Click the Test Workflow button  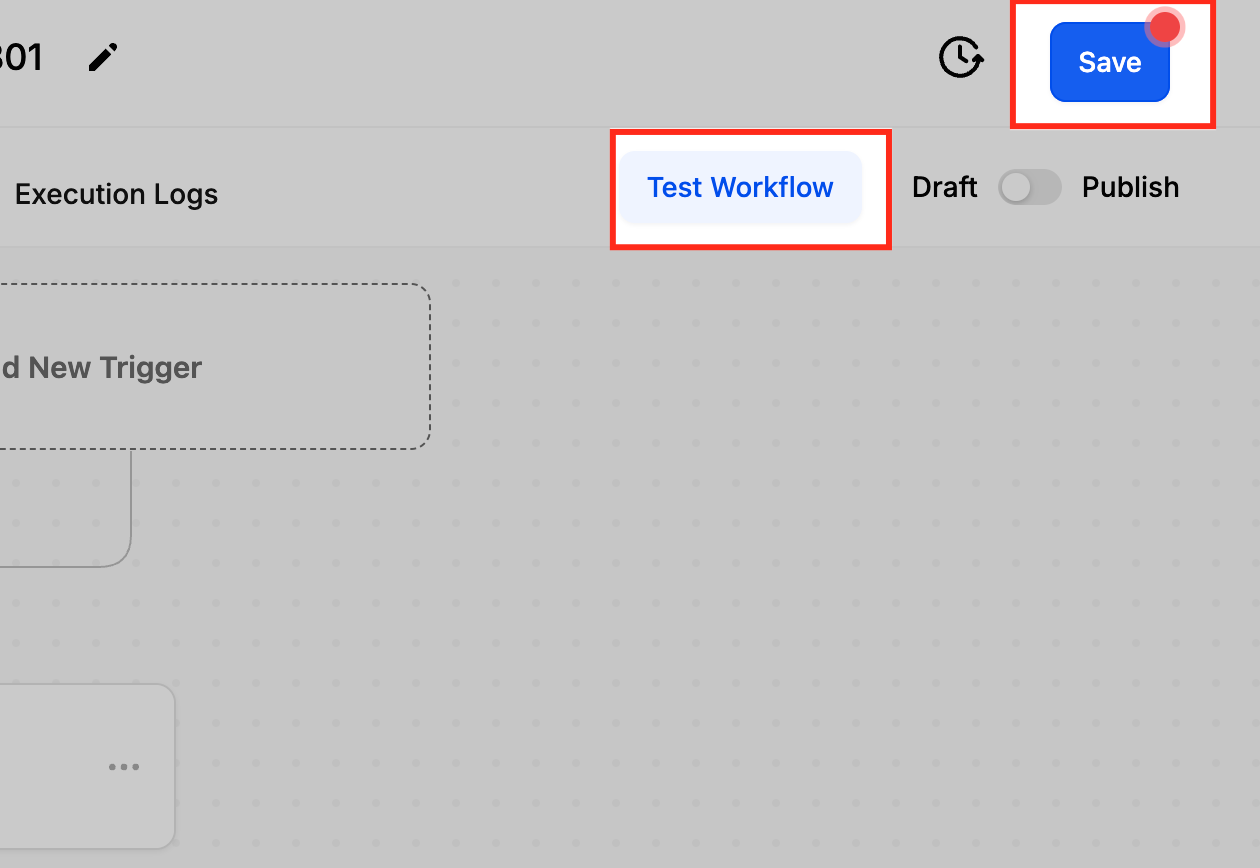(740, 188)
